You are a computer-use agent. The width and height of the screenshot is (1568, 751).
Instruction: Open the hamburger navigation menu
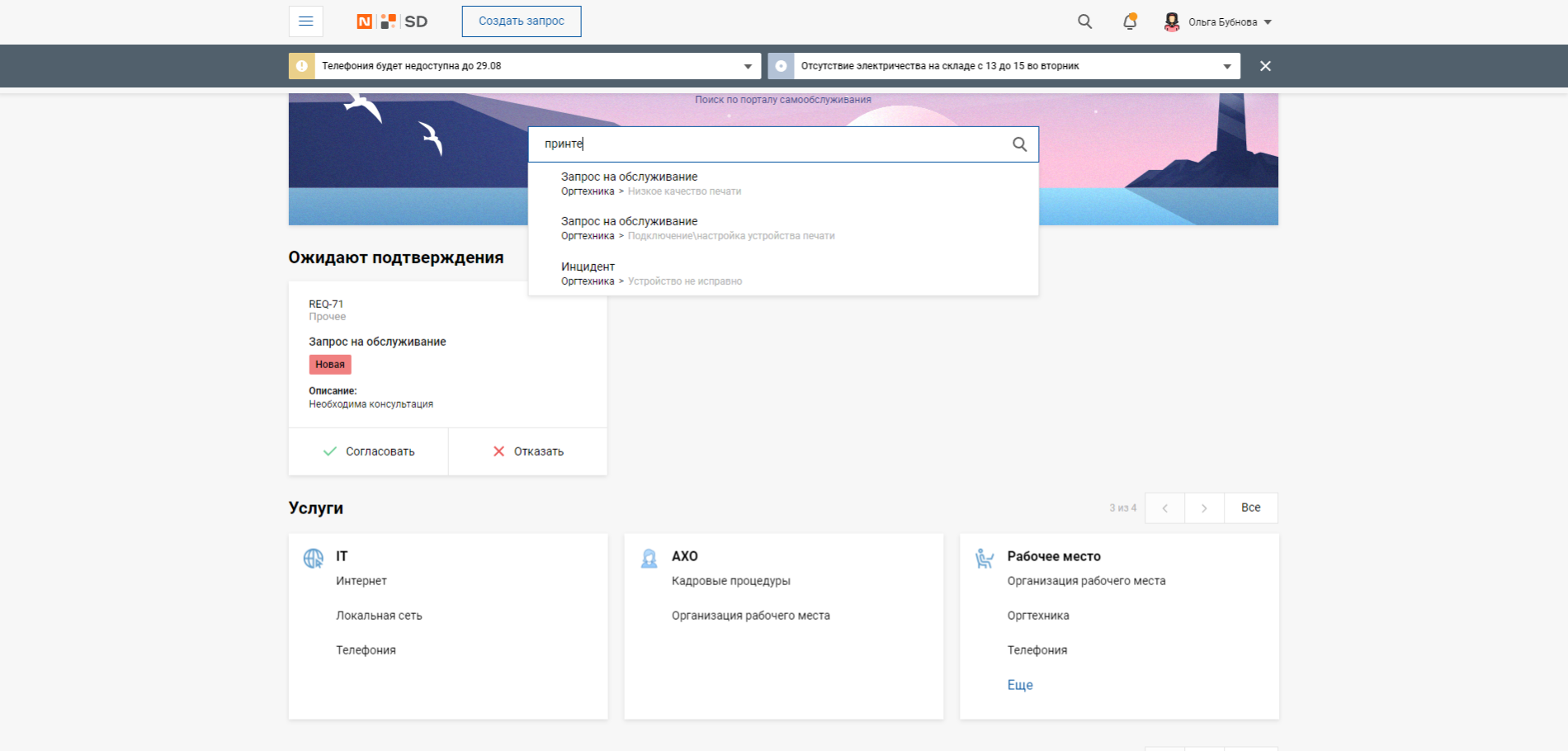tap(305, 21)
